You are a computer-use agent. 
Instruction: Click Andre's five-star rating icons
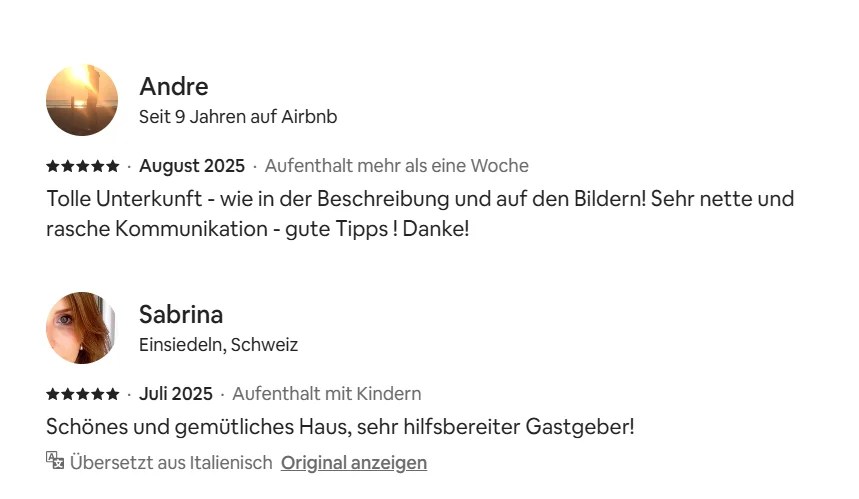coord(82,166)
